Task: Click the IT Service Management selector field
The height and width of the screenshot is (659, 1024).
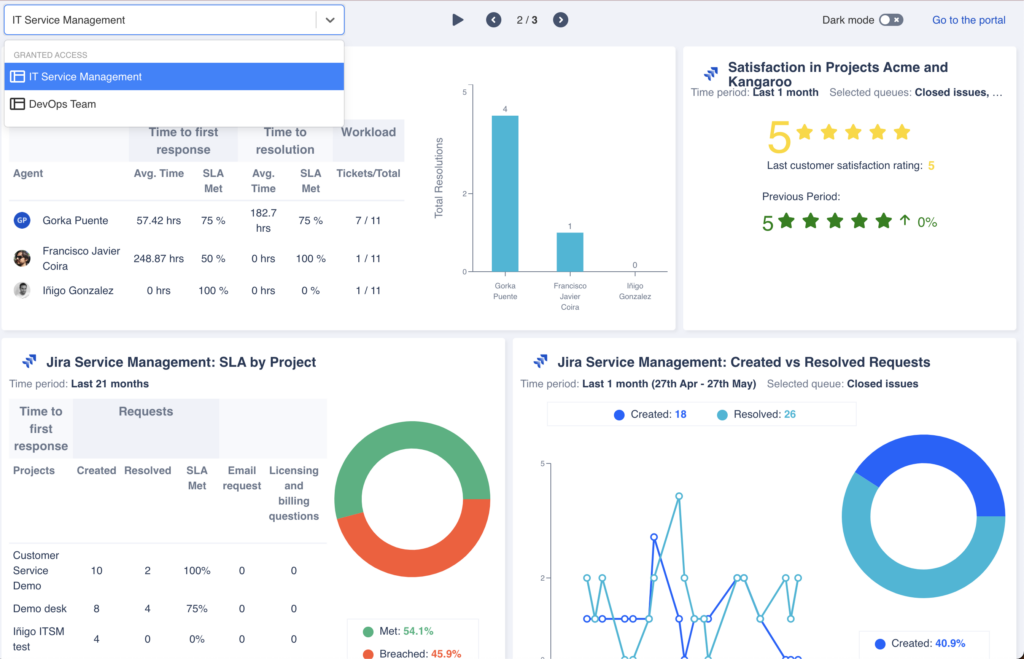Action: point(174,20)
